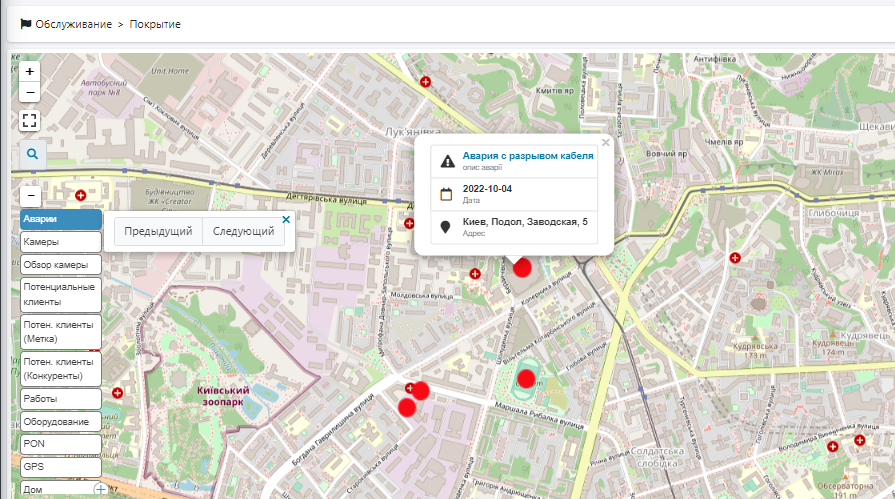Open the map search tool
The height and width of the screenshot is (499, 895).
[33, 154]
